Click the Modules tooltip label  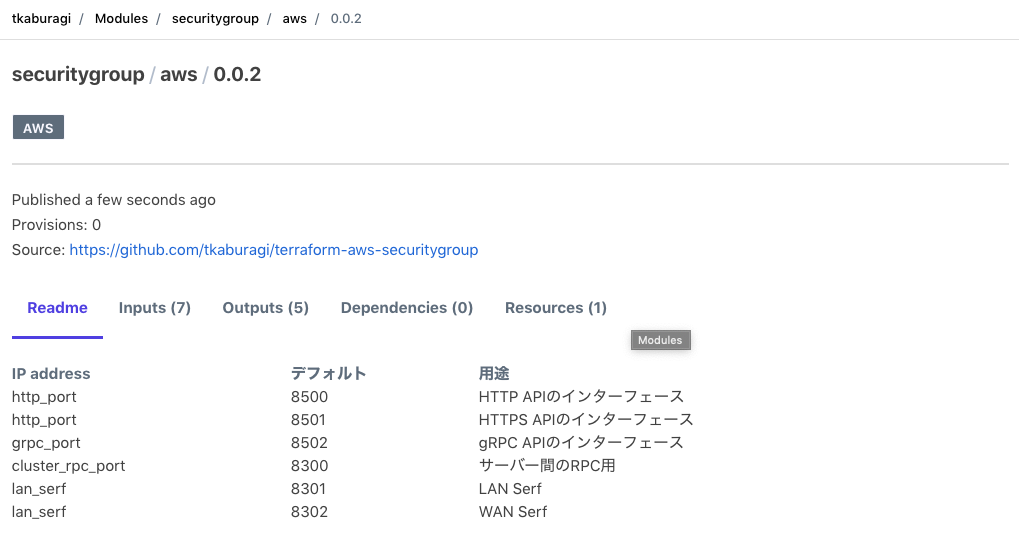click(x=660, y=340)
